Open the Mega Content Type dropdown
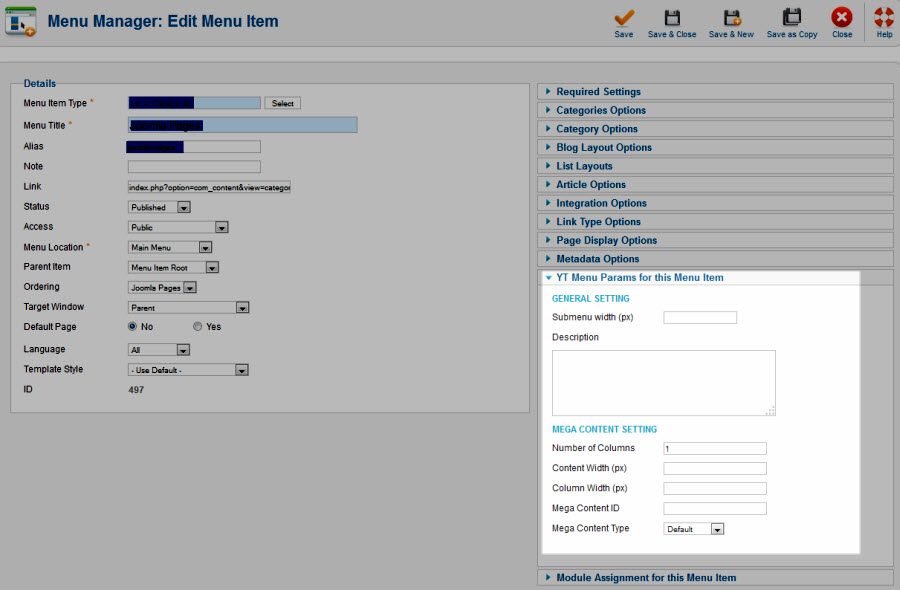Screen dimensions: 900x590 (694, 529)
